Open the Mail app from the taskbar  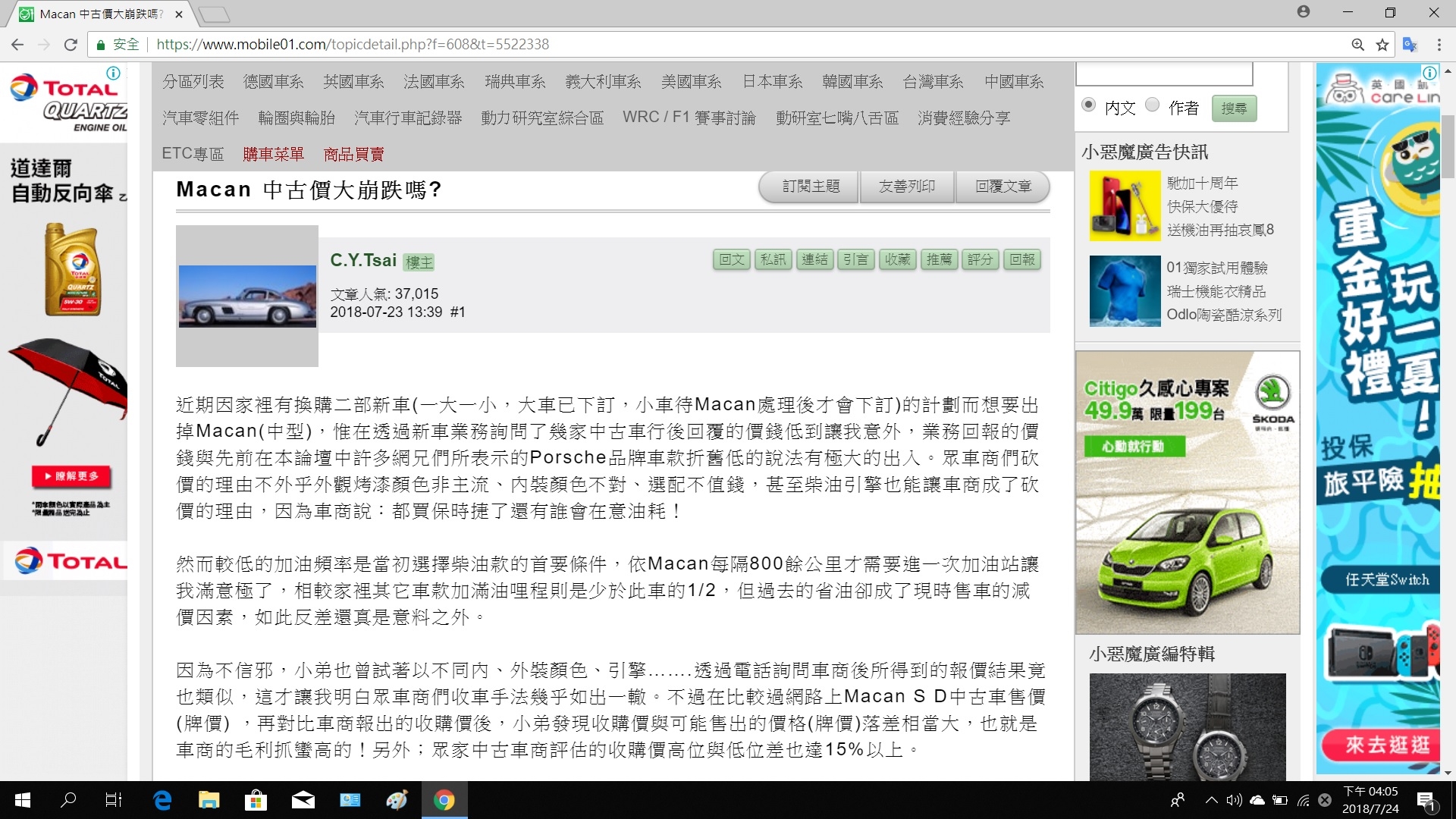pyautogui.click(x=303, y=800)
